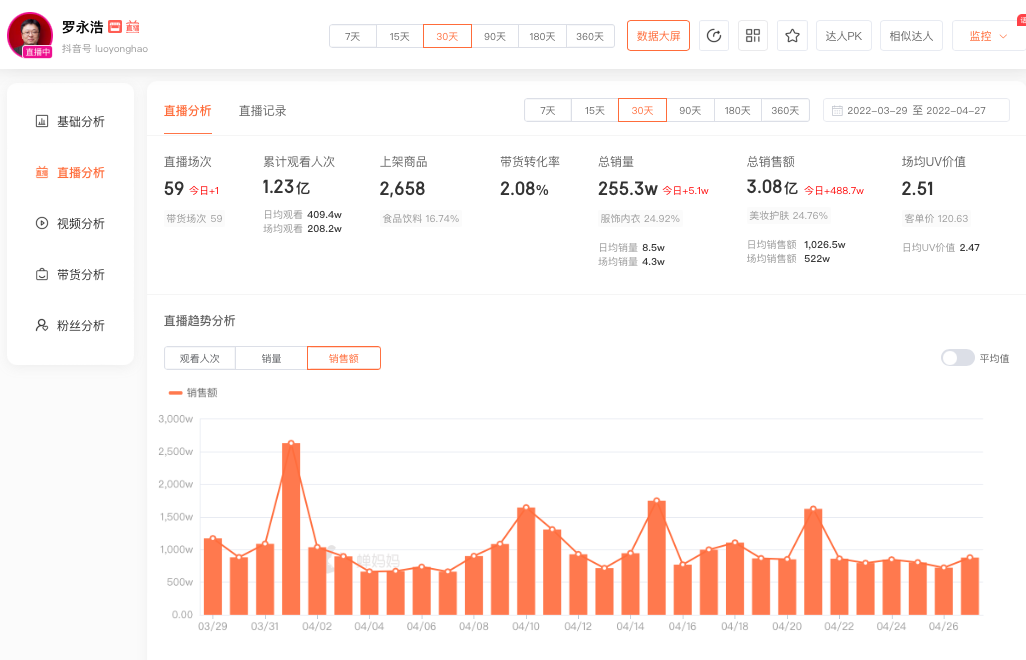The height and width of the screenshot is (660, 1026).
Task: Click the 达人PK button
Action: [843, 36]
